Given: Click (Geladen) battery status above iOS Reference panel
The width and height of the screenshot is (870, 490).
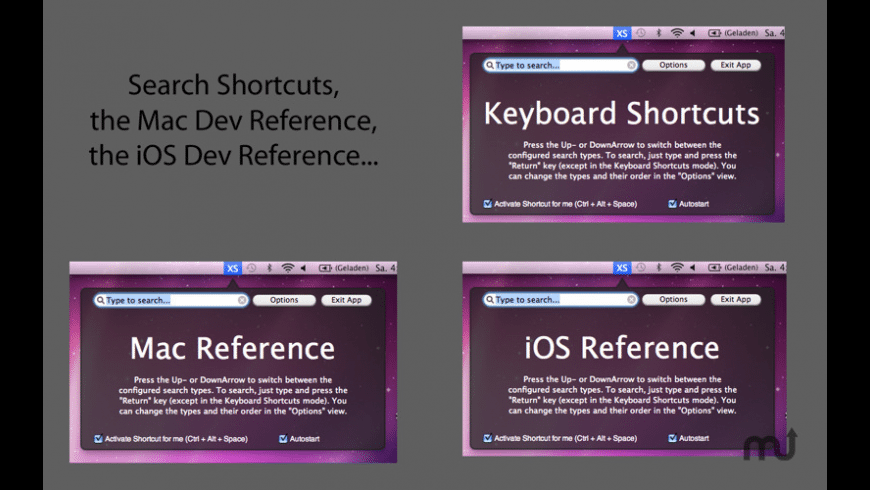Looking at the screenshot, I should pyautogui.click(x=741, y=267).
